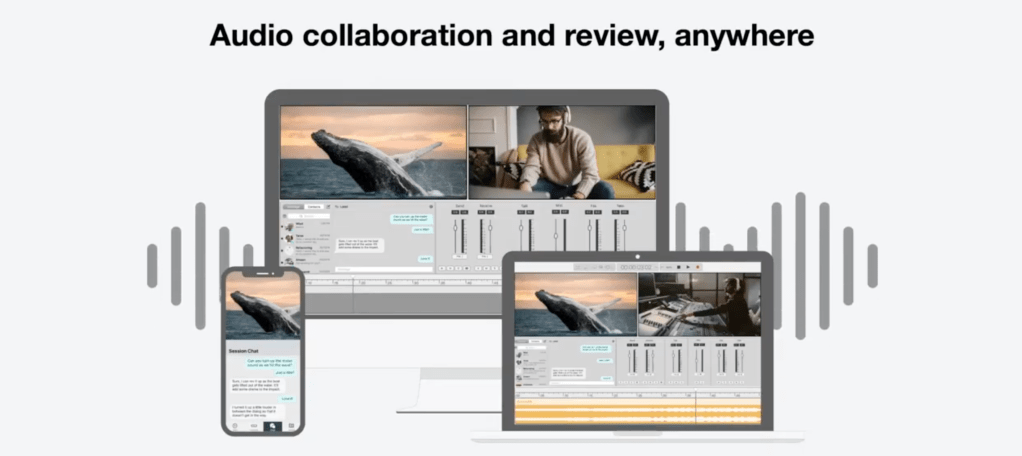Screen dimensions: 1022x456
Task: Tap the leftmost icon in phone bottom bar
Action: point(235,426)
